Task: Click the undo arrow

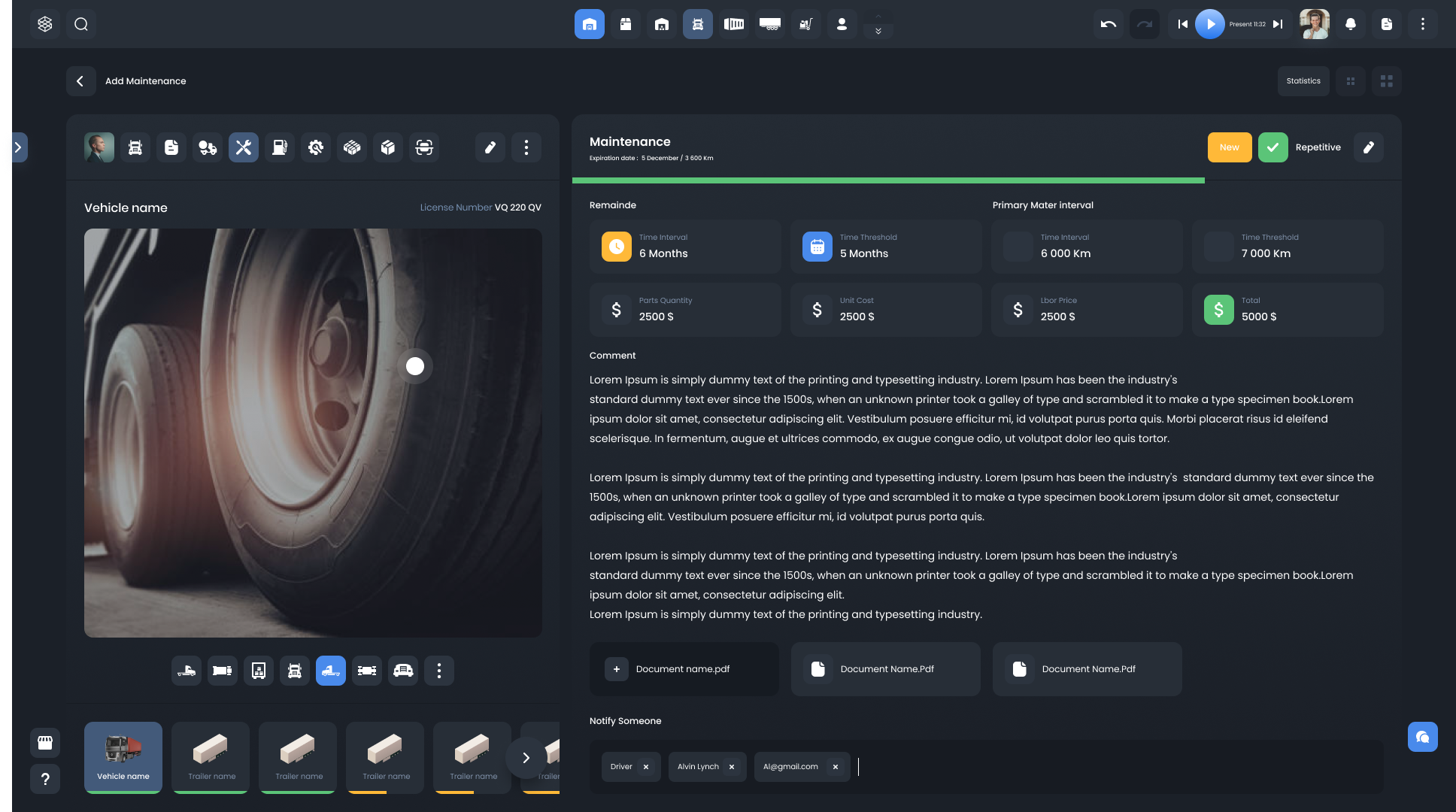Action: click(1109, 24)
